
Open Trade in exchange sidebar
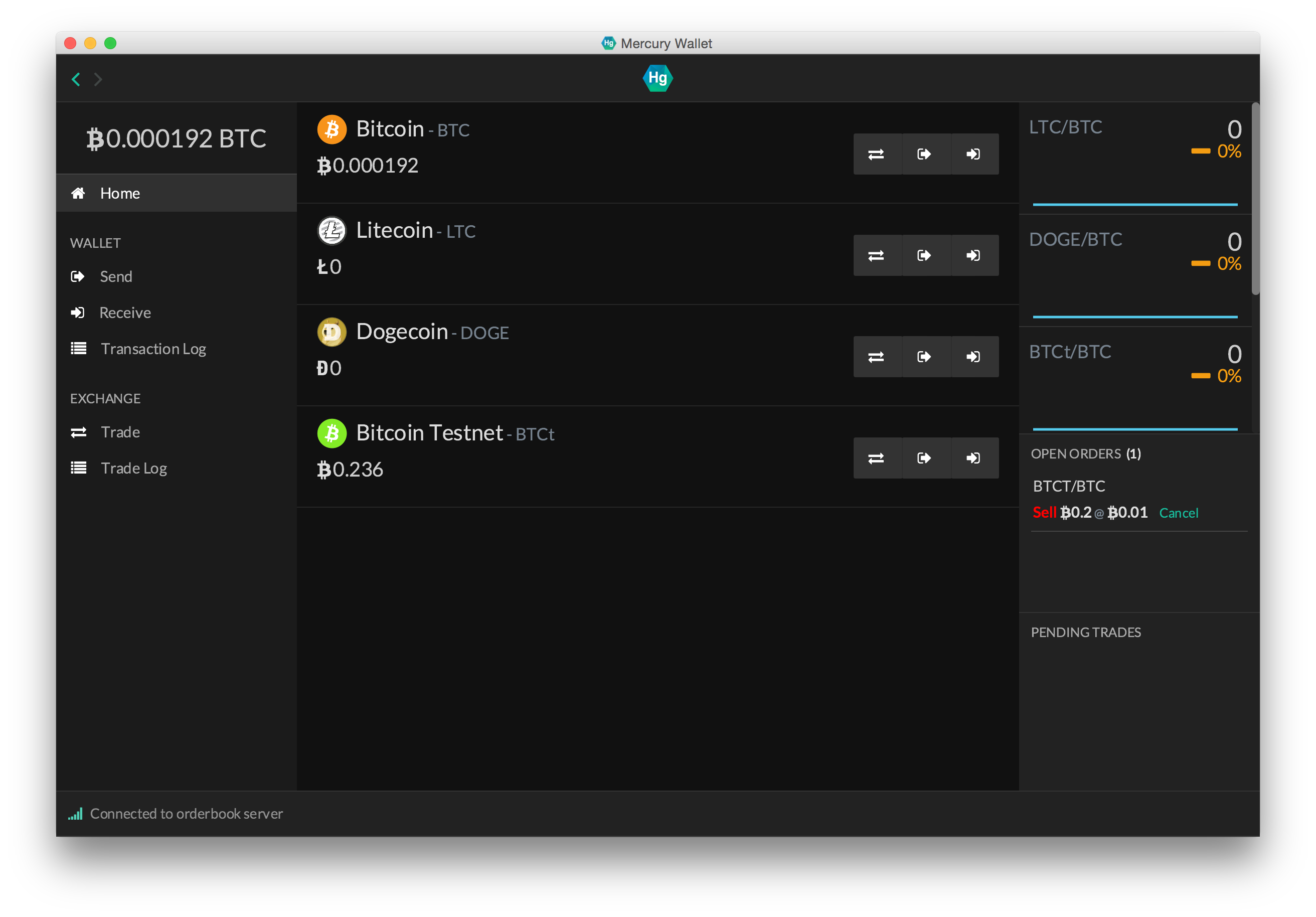[177, 431]
